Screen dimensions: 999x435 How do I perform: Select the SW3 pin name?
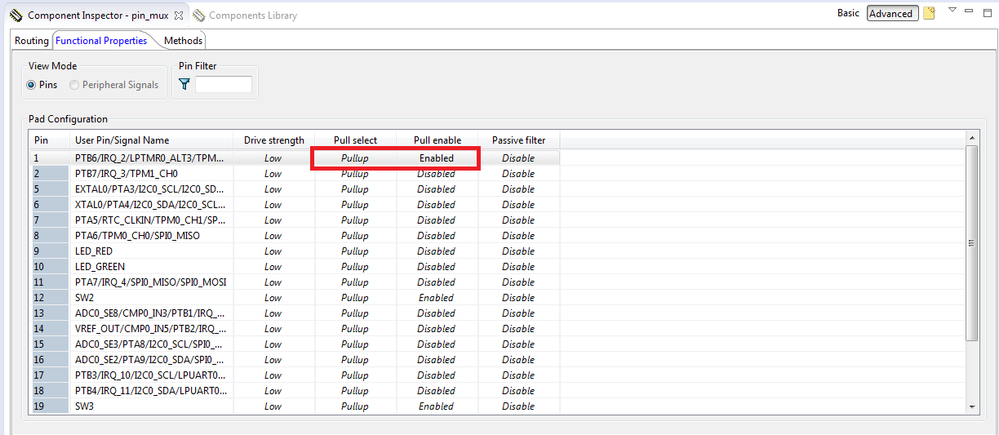tap(85, 406)
